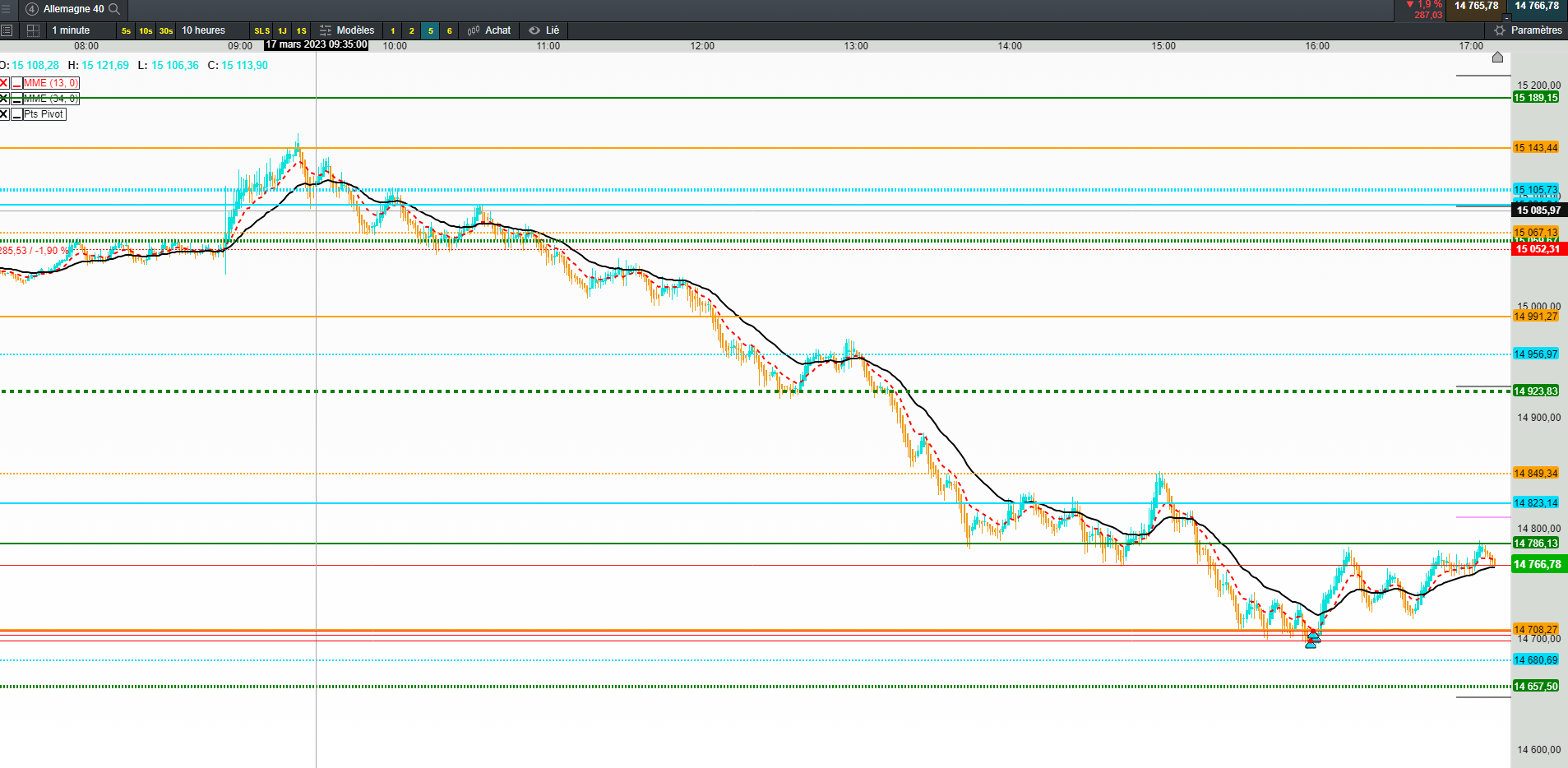Image resolution: width=1568 pixels, height=768 pixels.
Task: Remove the Pts Pivot indicator with its X
Action: coord(4,114)
